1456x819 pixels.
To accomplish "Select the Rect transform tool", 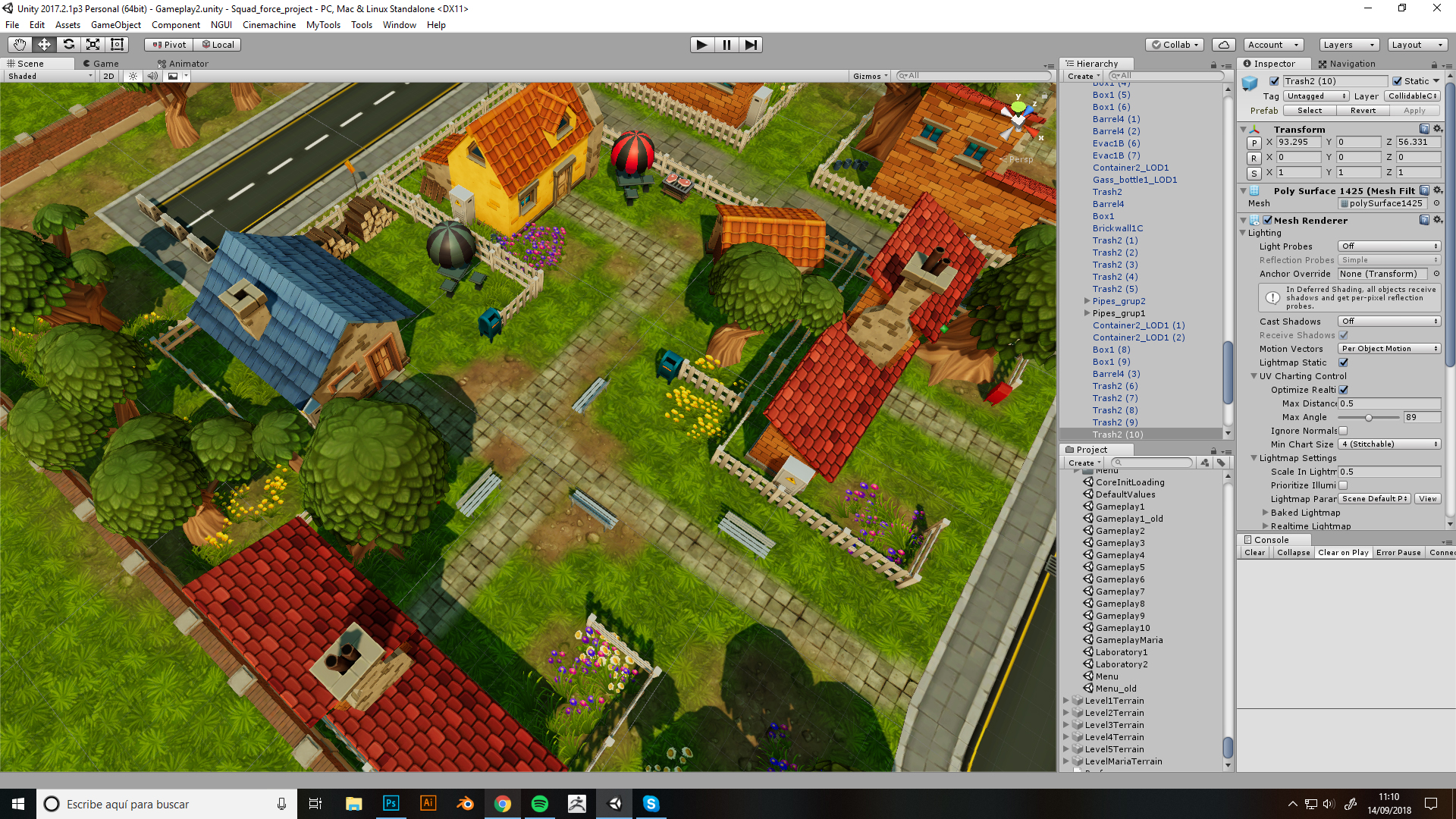I will pos(117,45).
